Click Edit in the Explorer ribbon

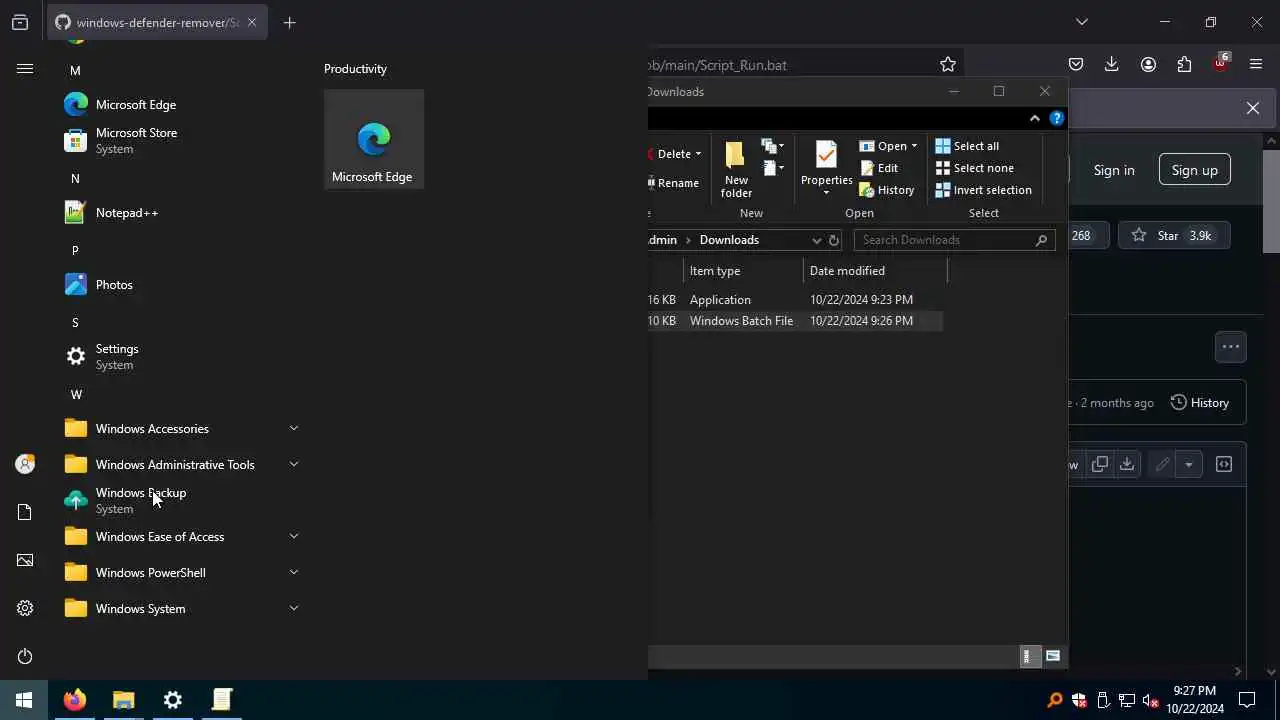[x=879, y=168]
